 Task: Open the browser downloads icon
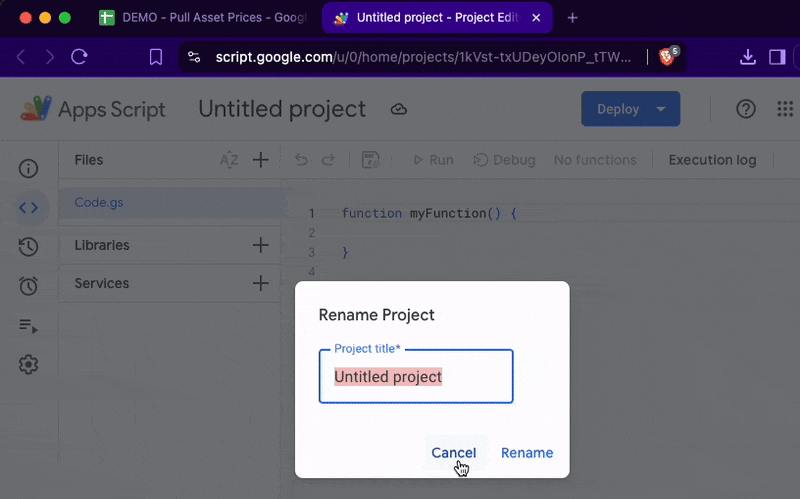coord(747,57)
